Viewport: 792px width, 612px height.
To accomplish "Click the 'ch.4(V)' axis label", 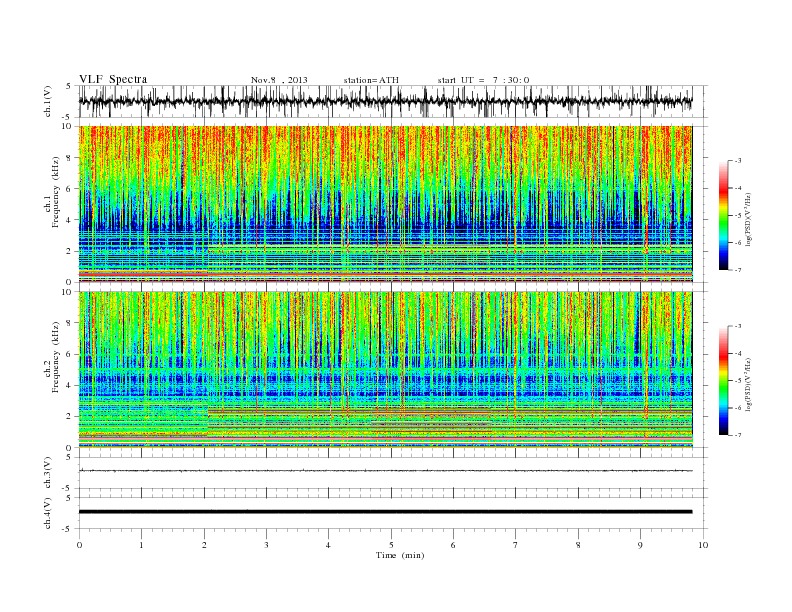I will click(x=48, y=513).
